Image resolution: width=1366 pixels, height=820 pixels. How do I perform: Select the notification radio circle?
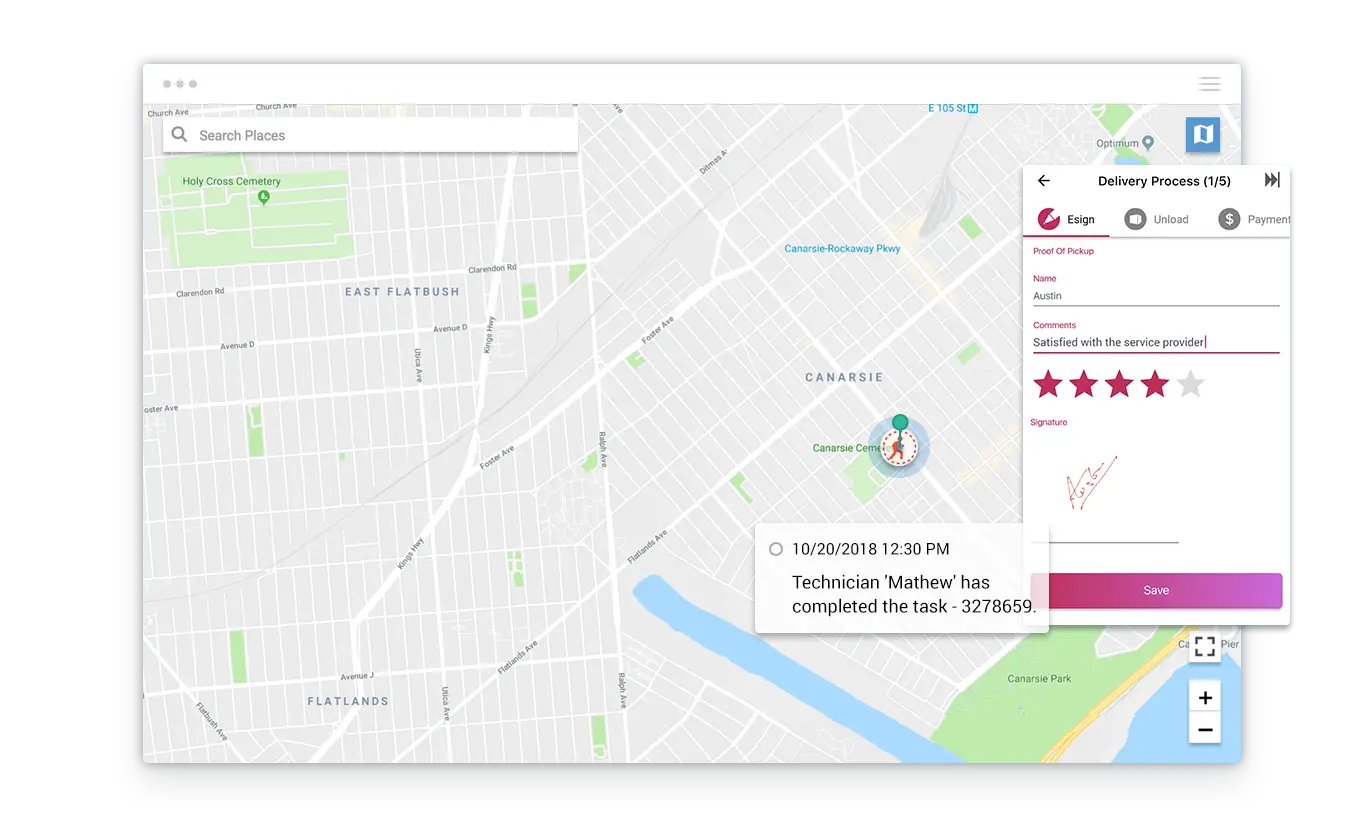(775, 549)
